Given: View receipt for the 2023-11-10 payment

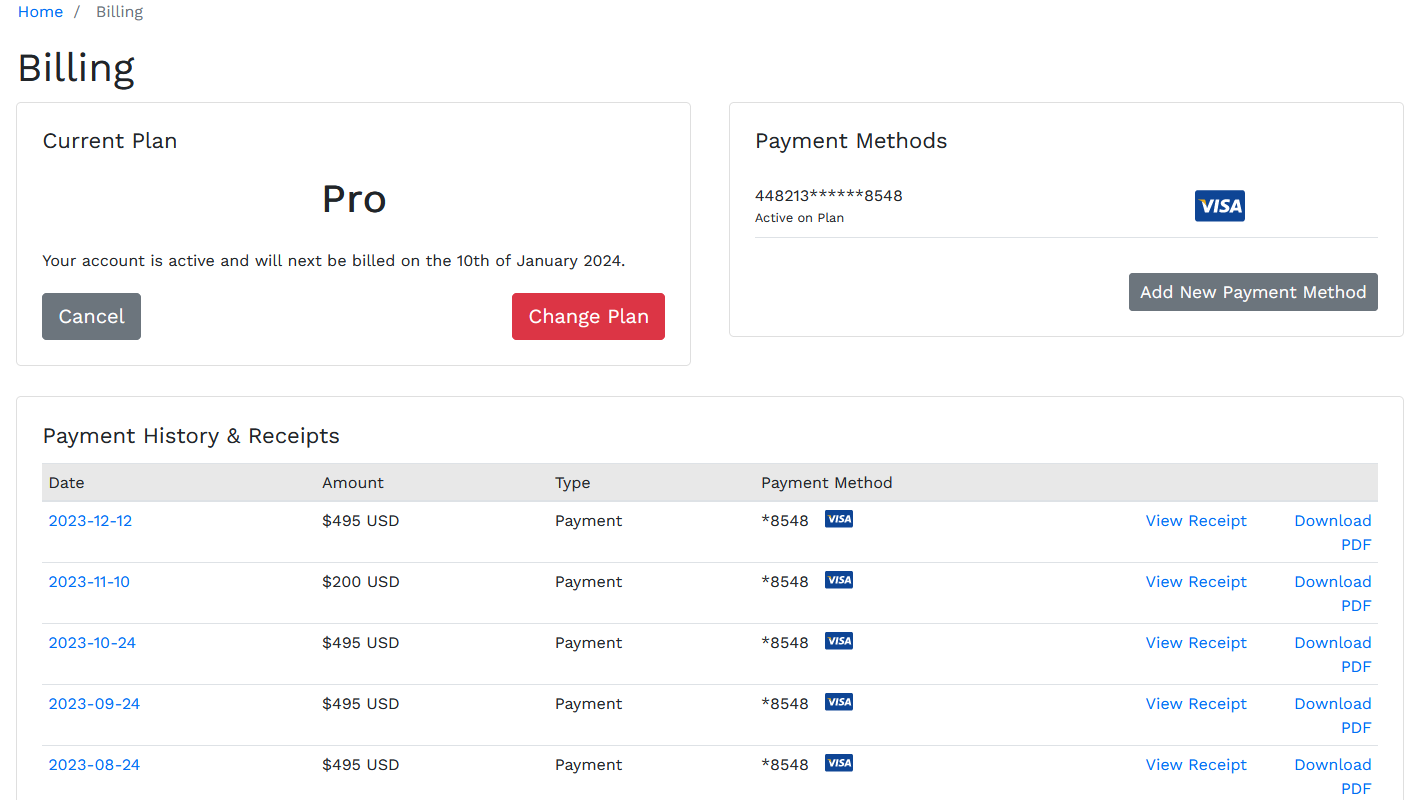Looking at the screenshot, I should (x=1196, y=582).
